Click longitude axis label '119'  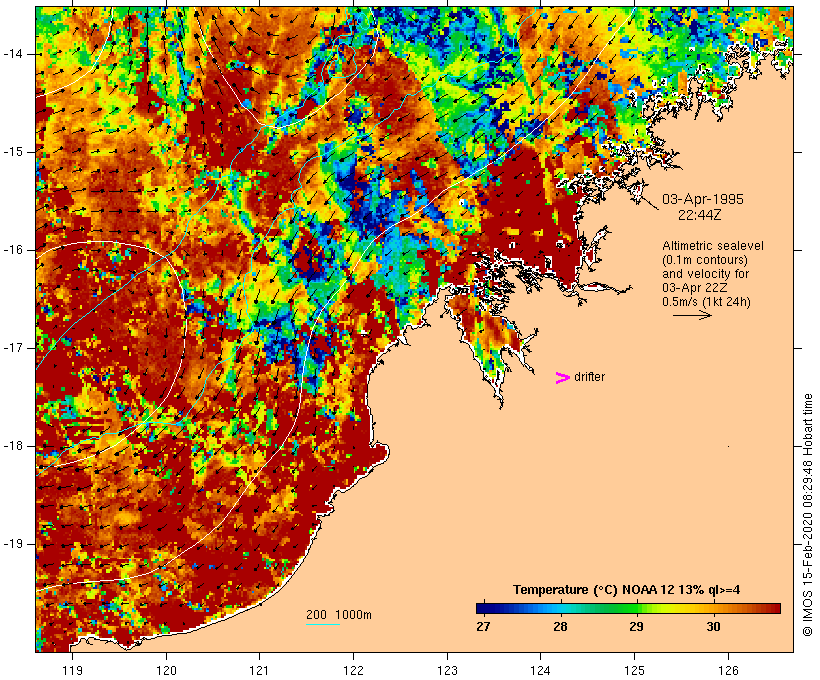[72, 670]
